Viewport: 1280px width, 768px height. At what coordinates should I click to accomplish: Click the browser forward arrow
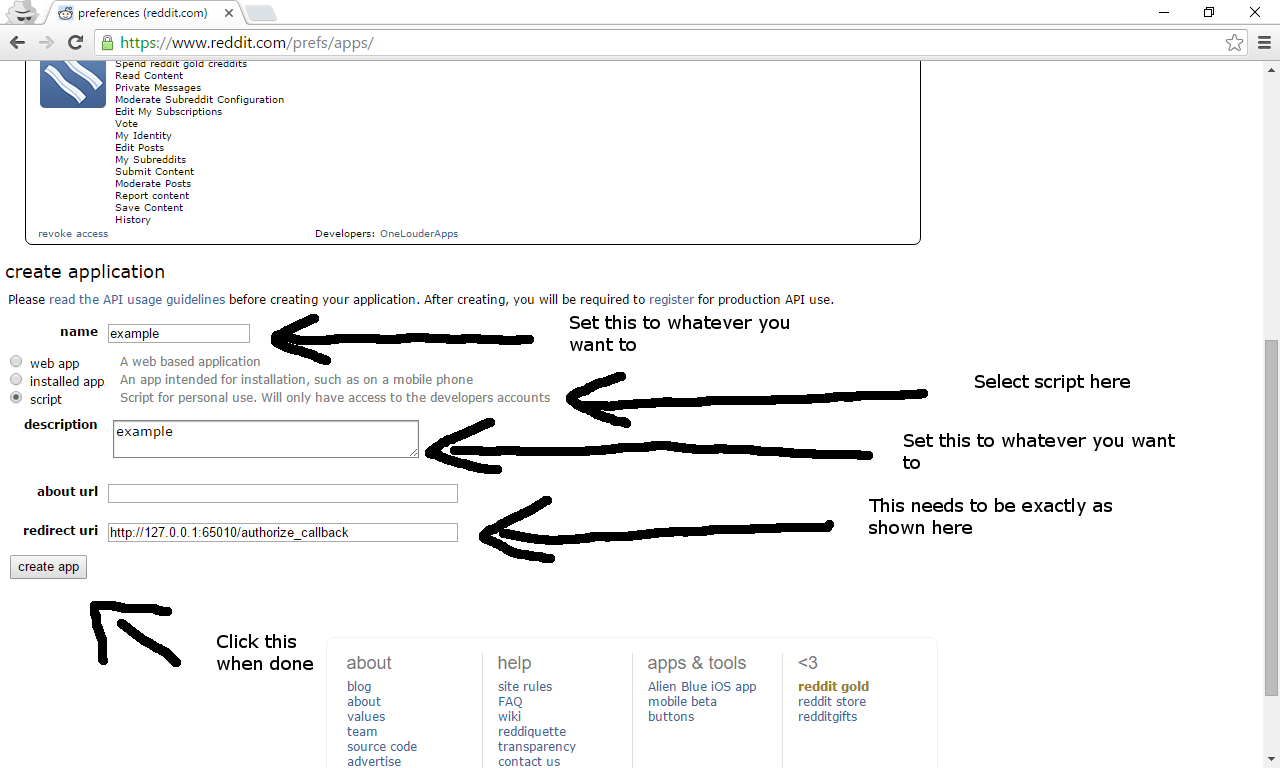pos(46,43)
